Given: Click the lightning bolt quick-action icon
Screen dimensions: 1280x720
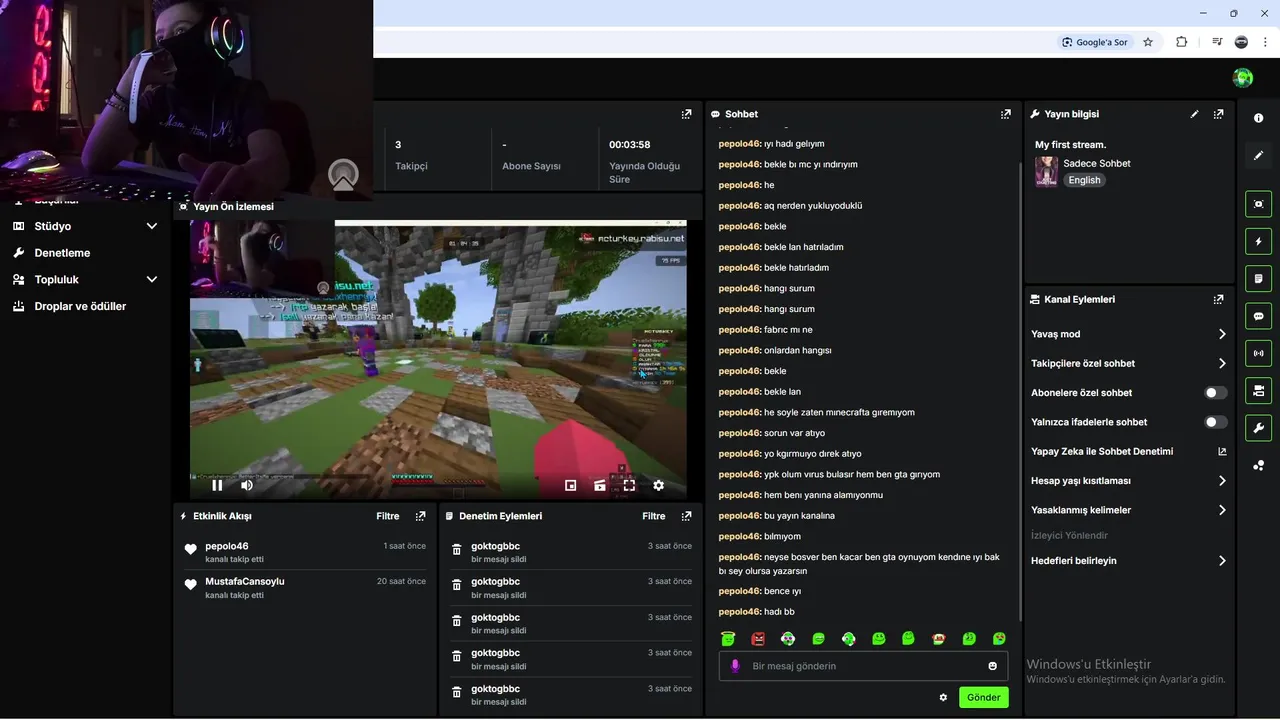Looking at the screenshot, I should pos(1258,241).
